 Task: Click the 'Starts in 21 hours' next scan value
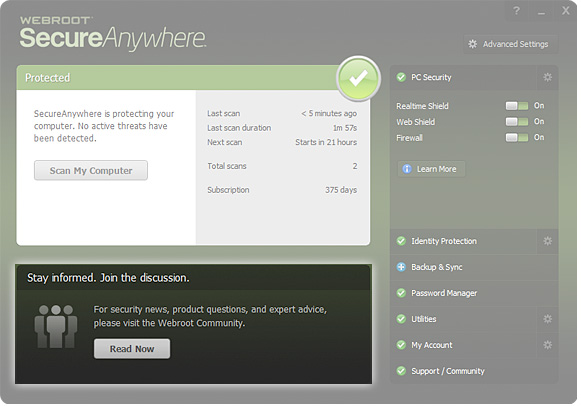(326, 142)
